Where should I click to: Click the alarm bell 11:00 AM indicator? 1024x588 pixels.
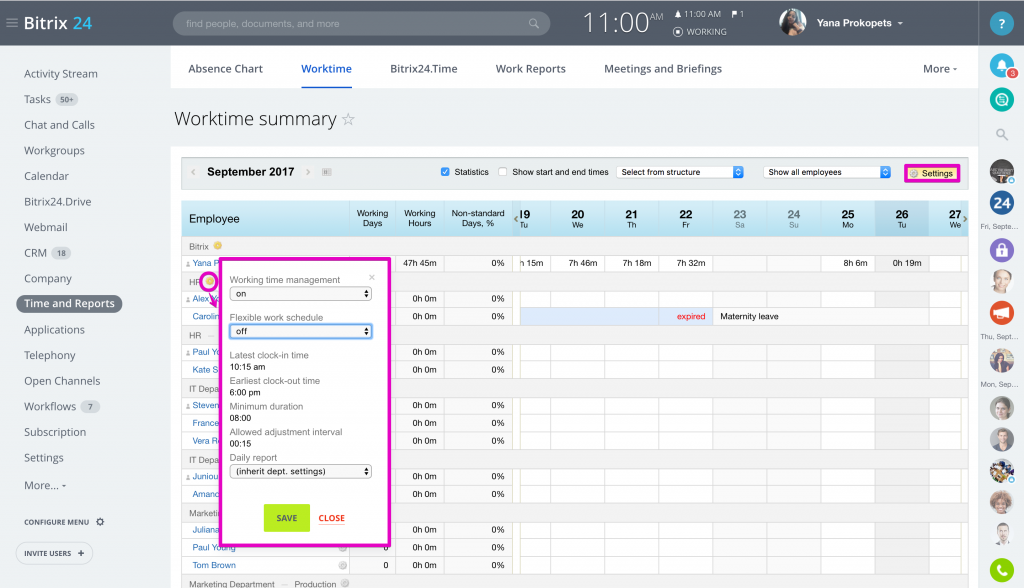click(x=697, y=14)
